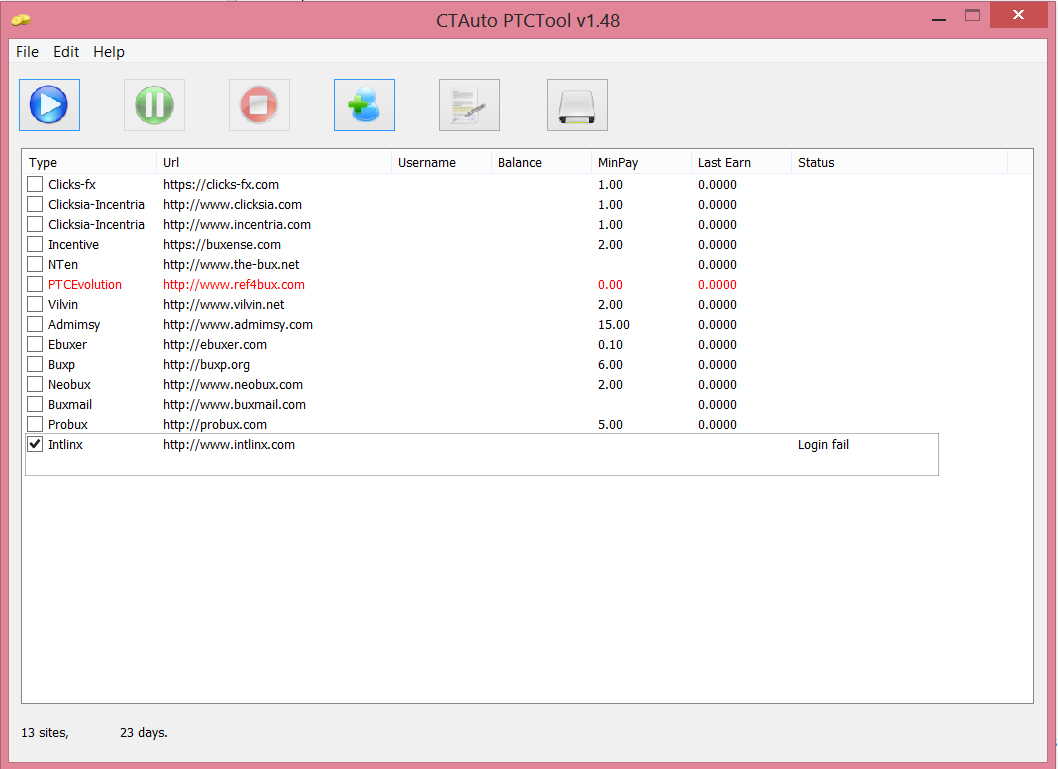Click the http://buxp.org URL
Viewport: 1058px width, 769px height.
click(x=206, y=365)
